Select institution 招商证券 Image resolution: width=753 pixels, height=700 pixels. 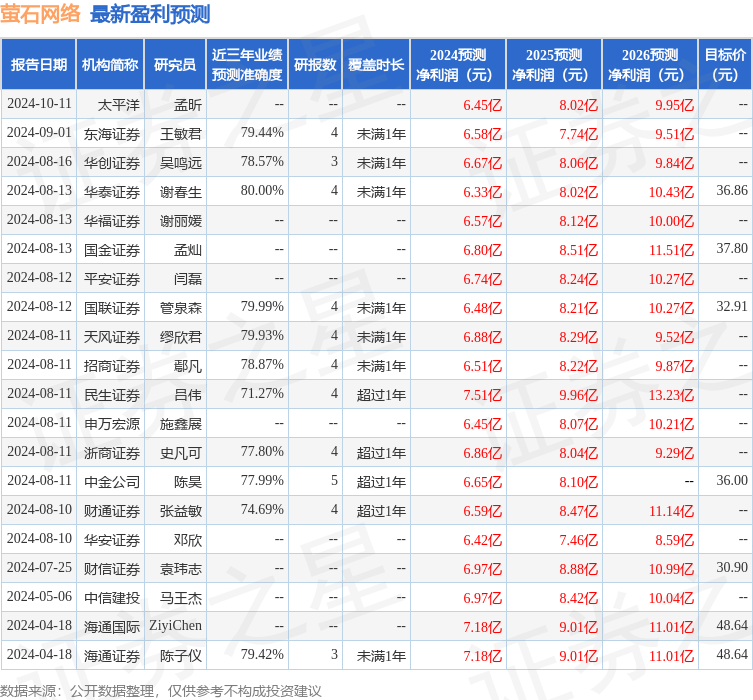111,366
